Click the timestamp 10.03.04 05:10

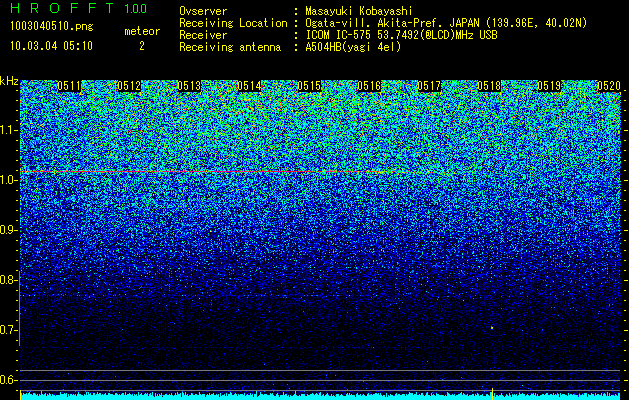pyautogui.click(x=51, y=45)
